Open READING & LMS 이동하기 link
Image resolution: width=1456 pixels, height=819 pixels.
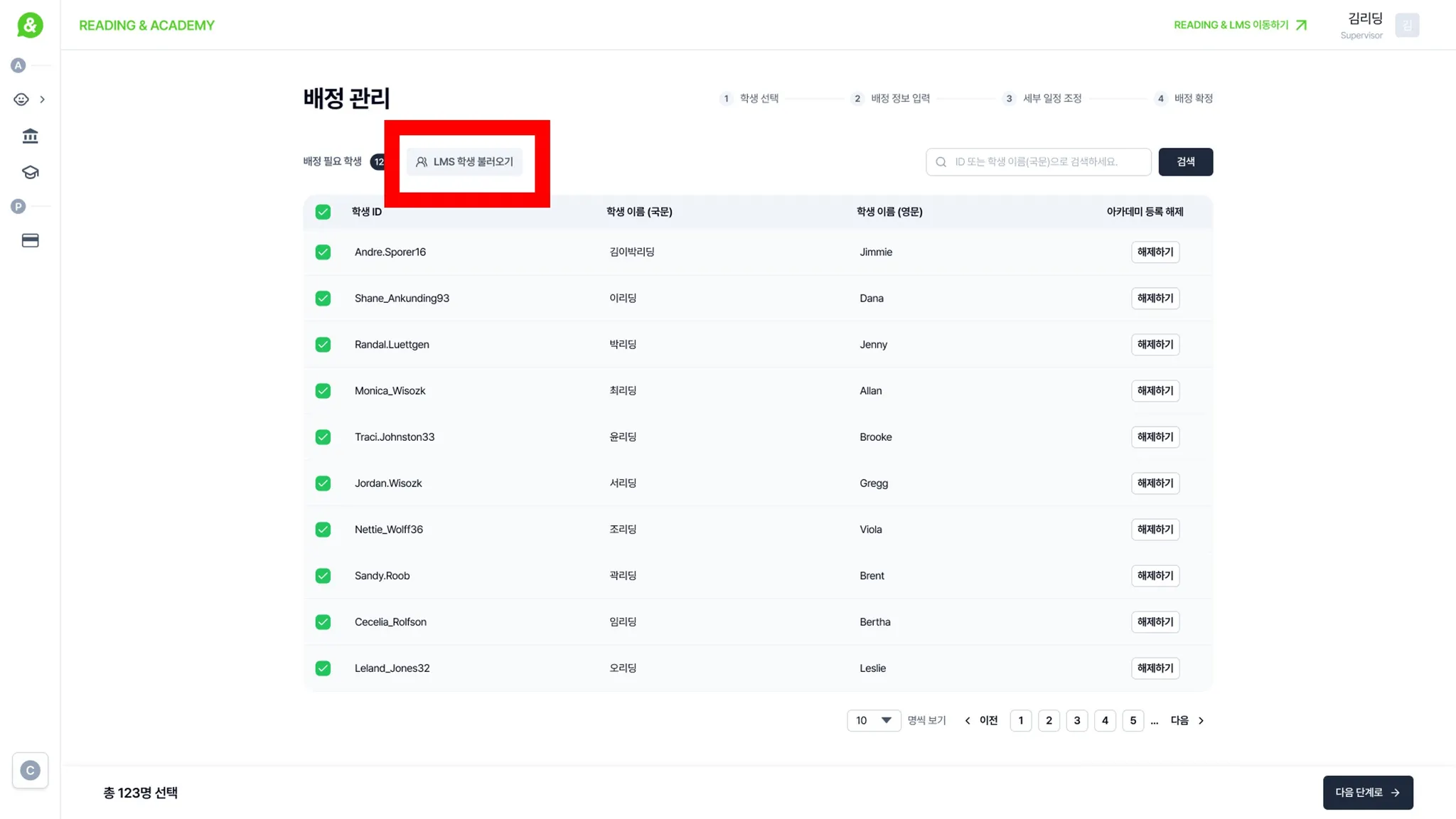(1239, 26)
